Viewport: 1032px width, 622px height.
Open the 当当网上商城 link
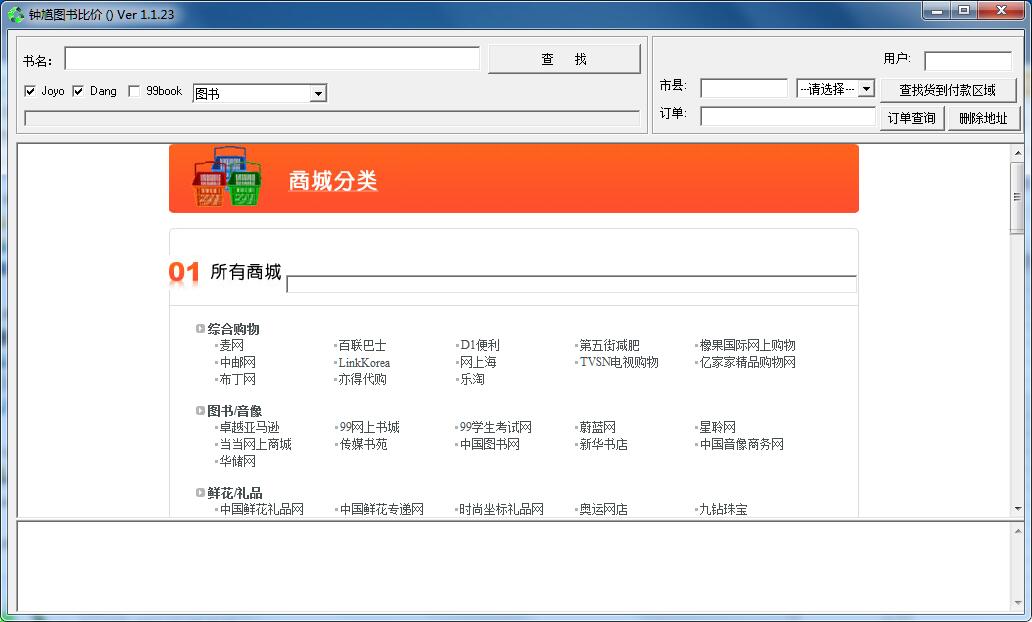tap(255, 444)
